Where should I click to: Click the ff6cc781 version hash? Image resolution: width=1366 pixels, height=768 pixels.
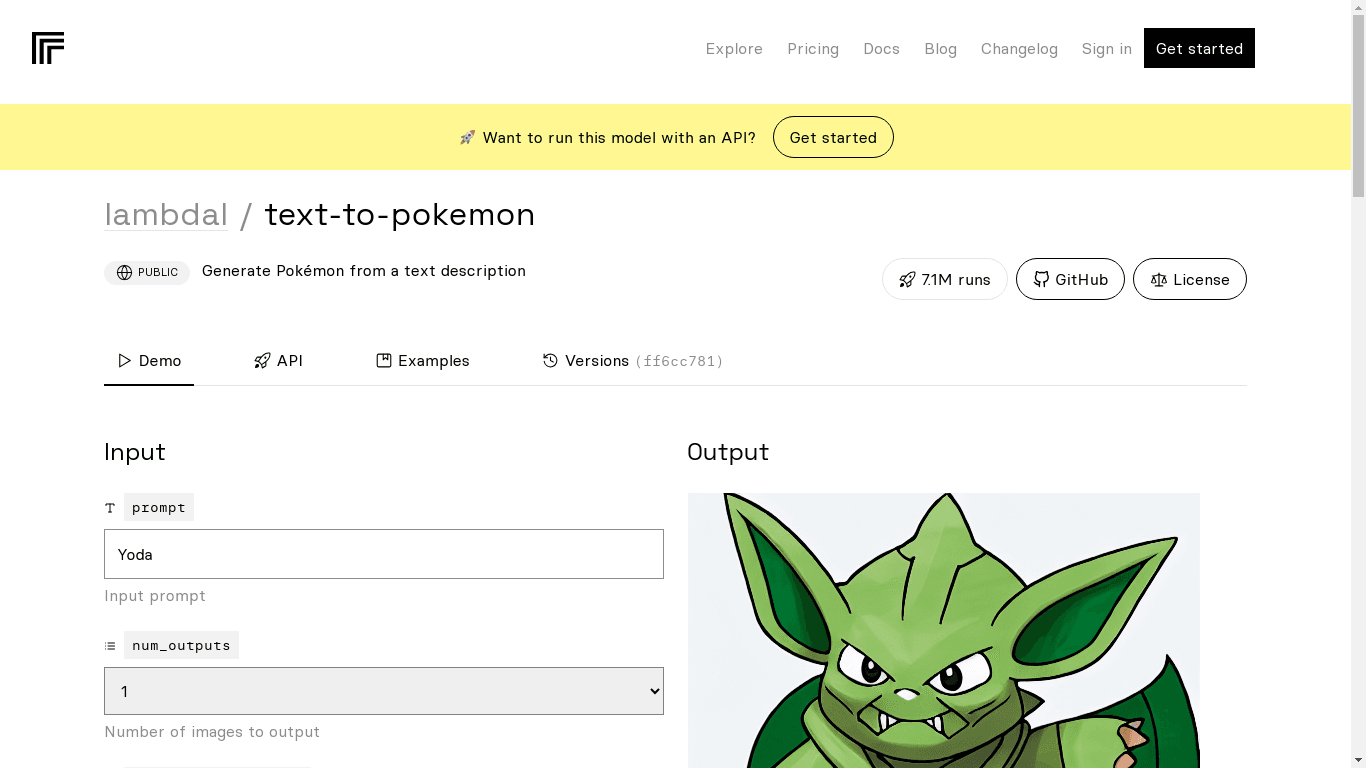click(x=679, y=361)
